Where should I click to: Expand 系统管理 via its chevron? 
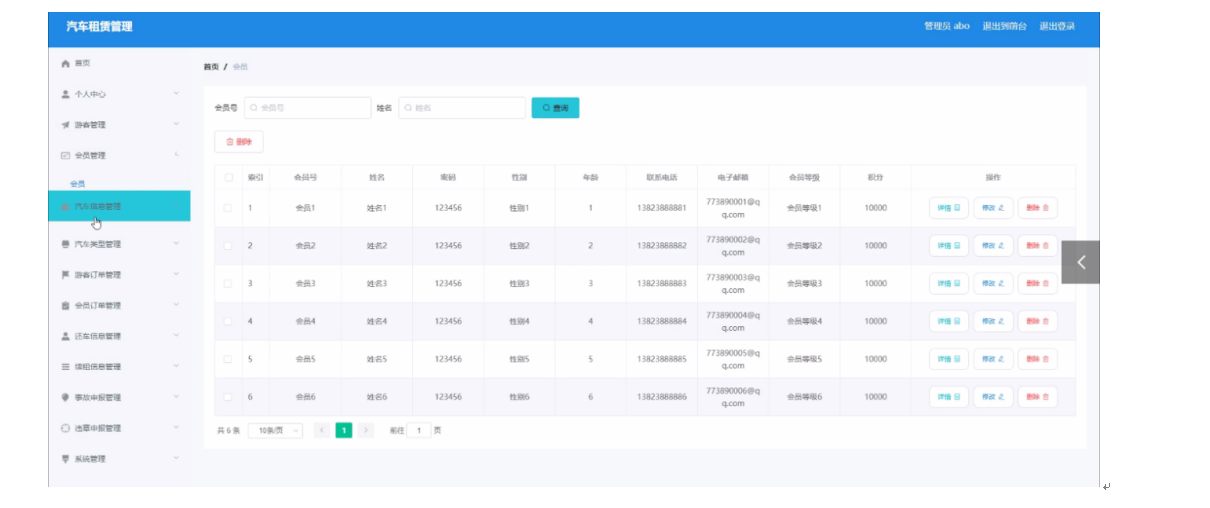click(176, 459)
